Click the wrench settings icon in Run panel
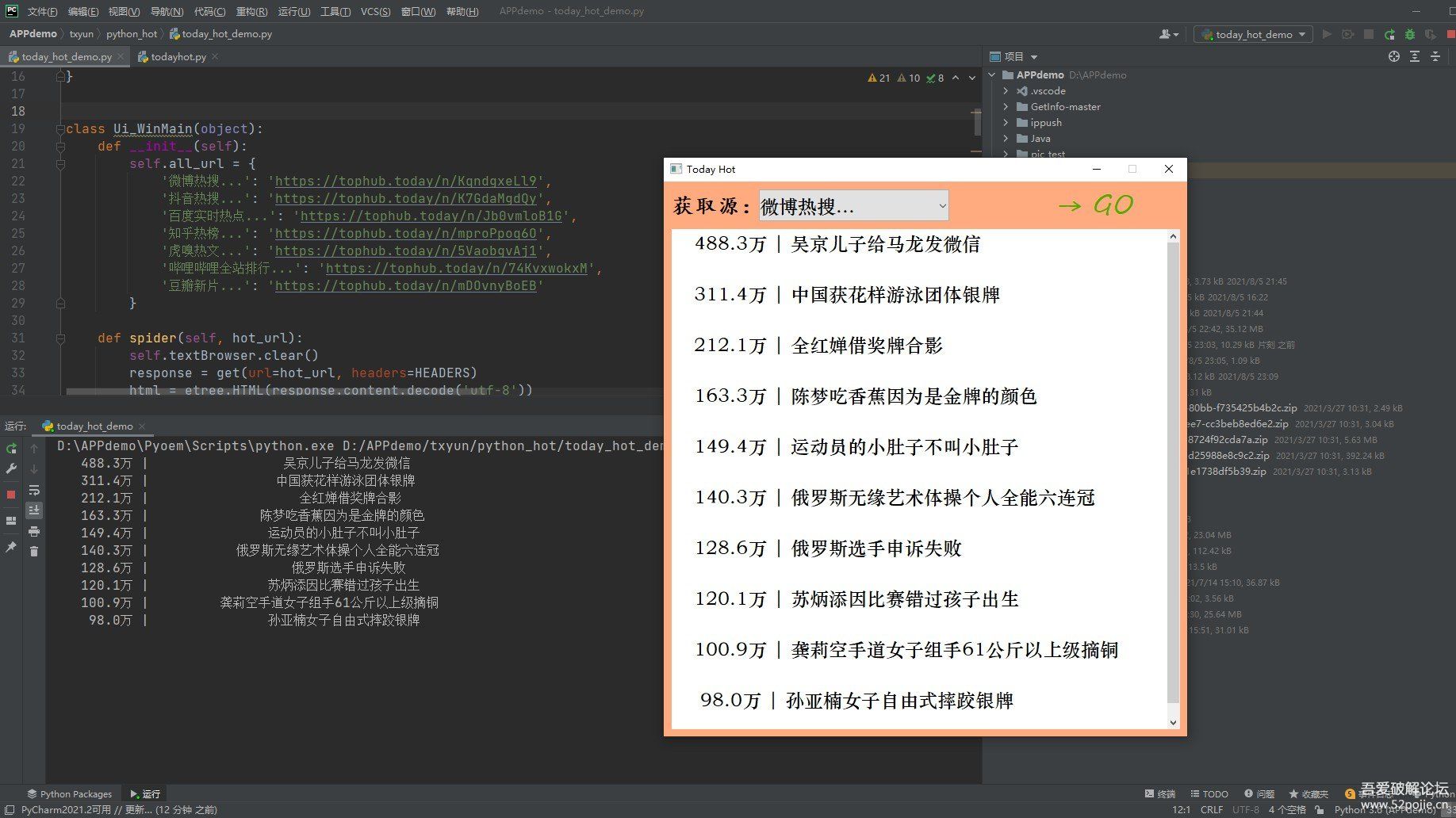 [11, 469]
